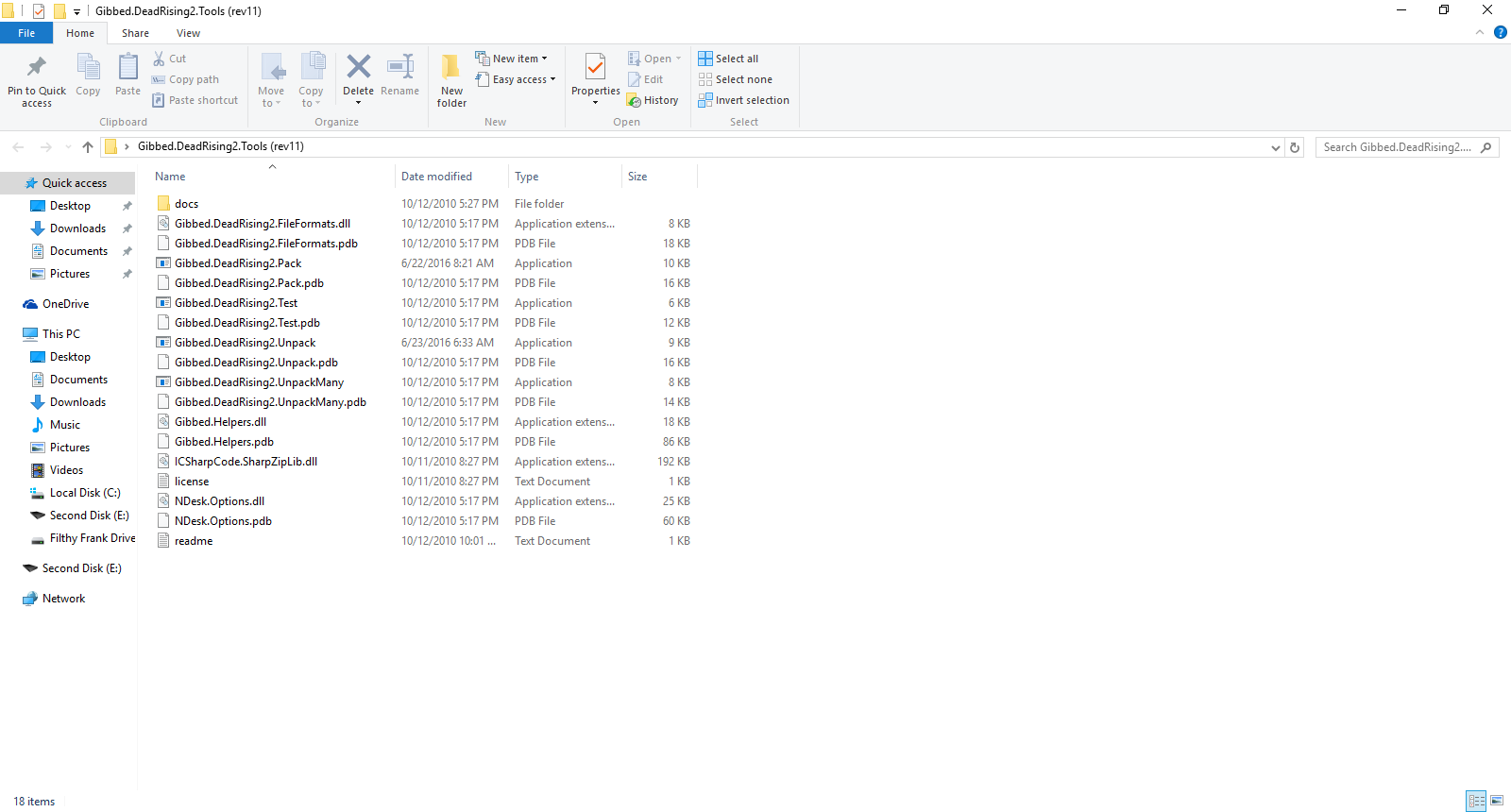The height and width of the screenshot is (812, 1511).
Task: Click Select all in ribbon
Action: (728, 59)
